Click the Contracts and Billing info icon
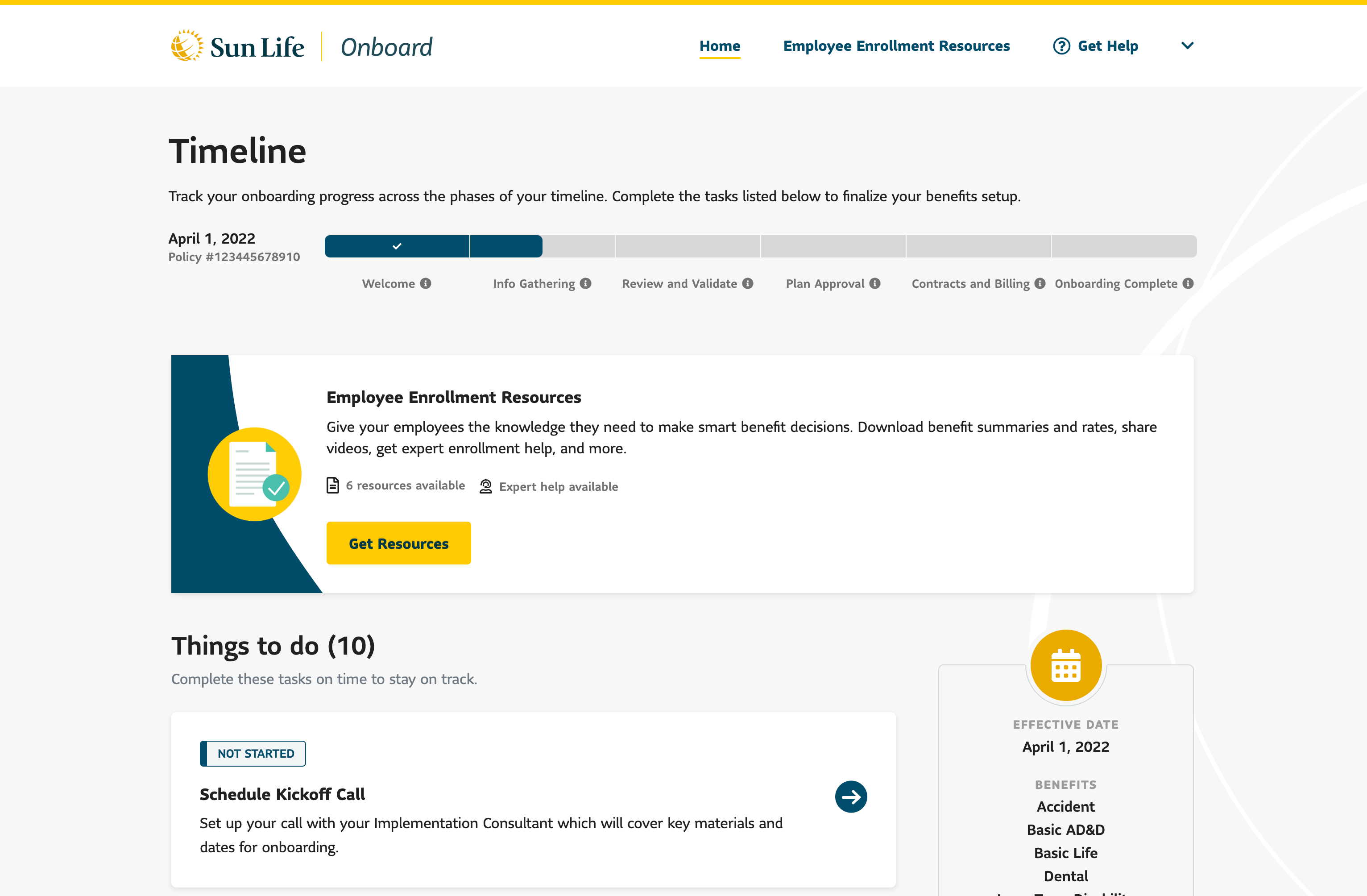 [1040, 283]
